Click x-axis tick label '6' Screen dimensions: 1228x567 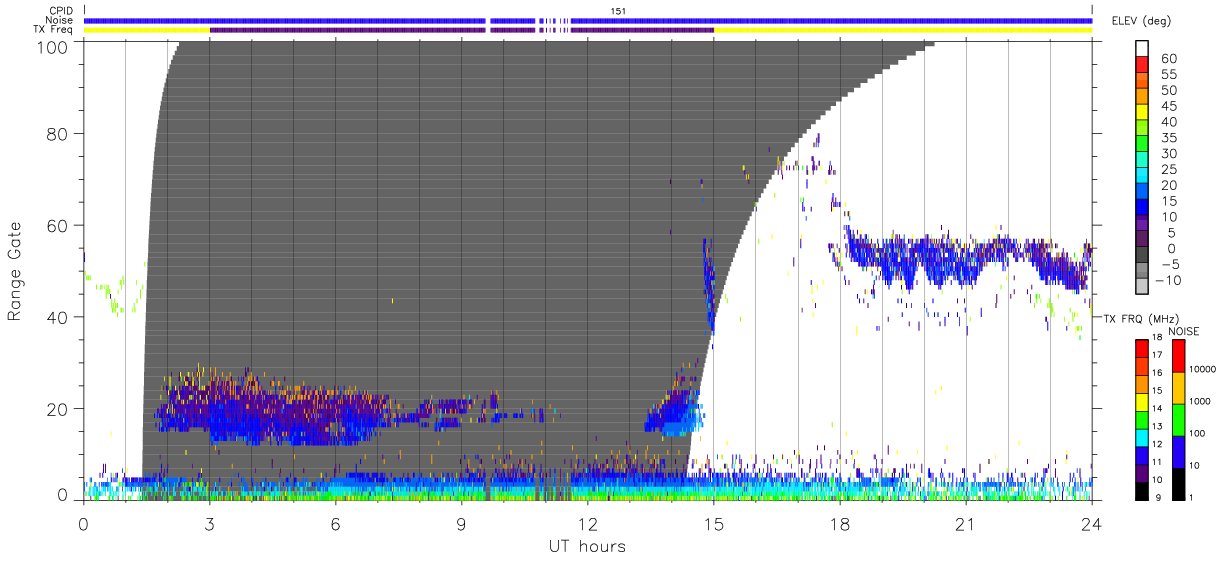click(x=335, y=524)
